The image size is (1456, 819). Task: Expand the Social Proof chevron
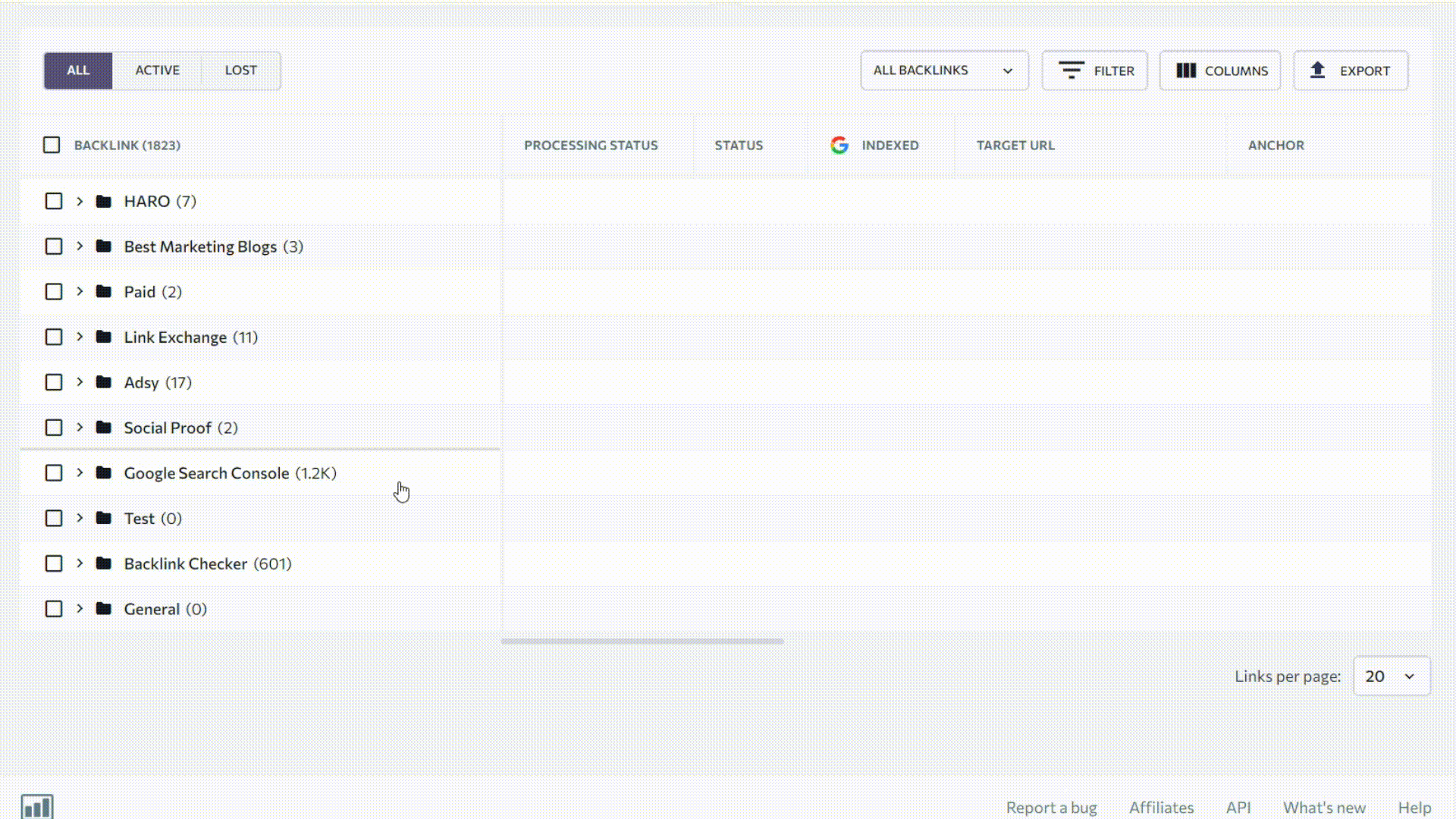pos(80,428)
